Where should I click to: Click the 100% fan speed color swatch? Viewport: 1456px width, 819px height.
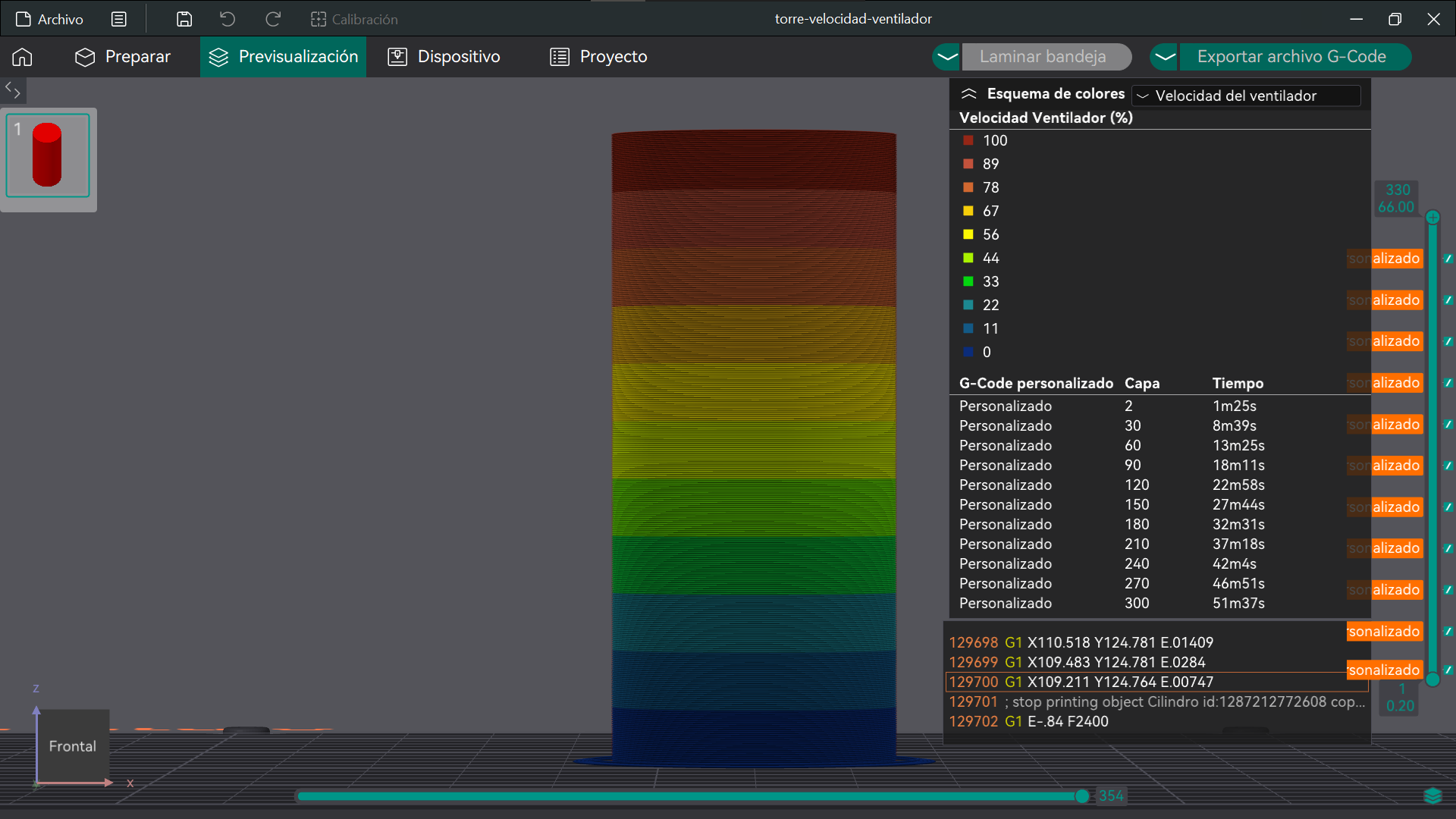pos(968,140)
